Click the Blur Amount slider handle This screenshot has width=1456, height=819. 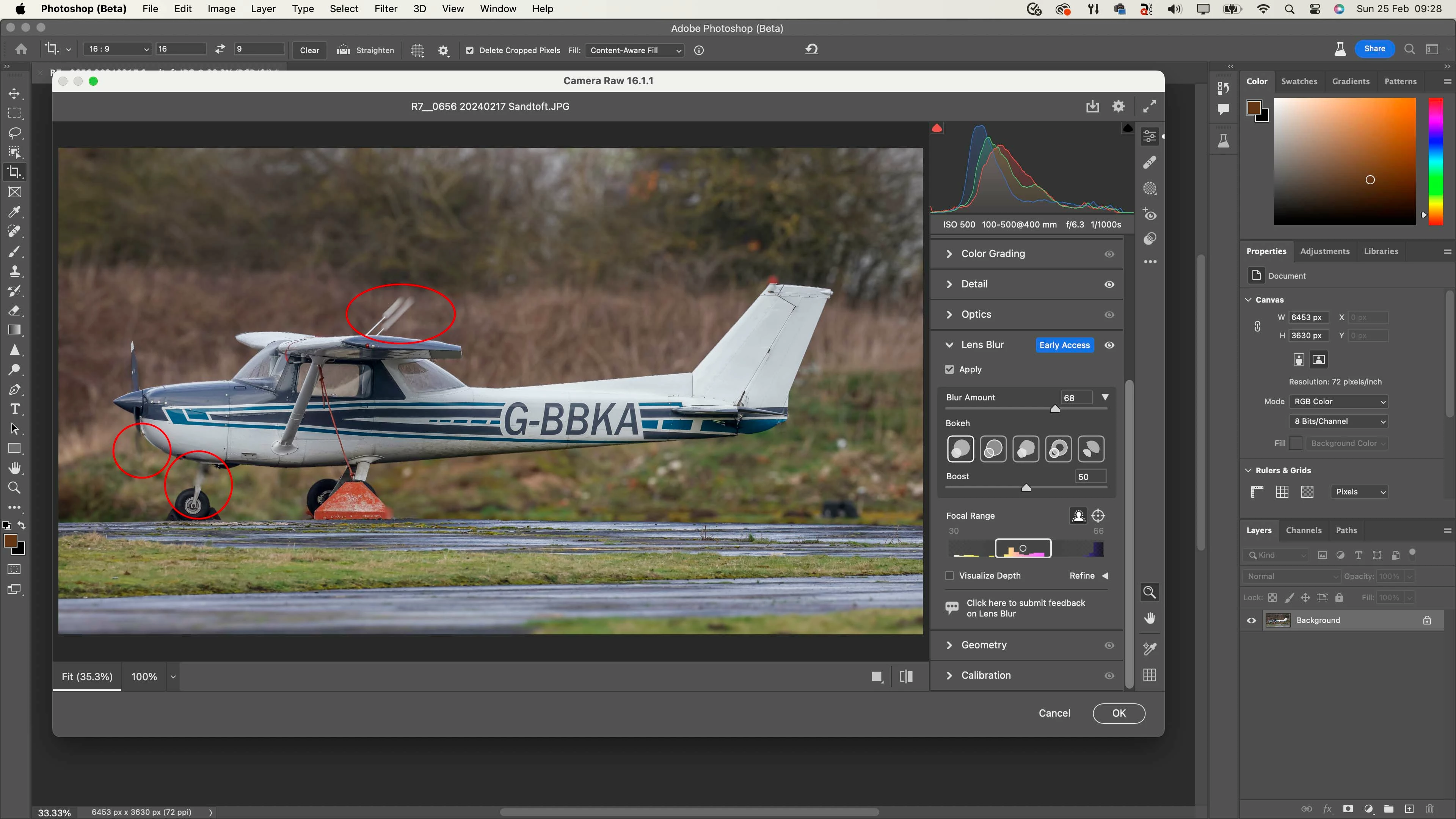tap(1055, 409)
